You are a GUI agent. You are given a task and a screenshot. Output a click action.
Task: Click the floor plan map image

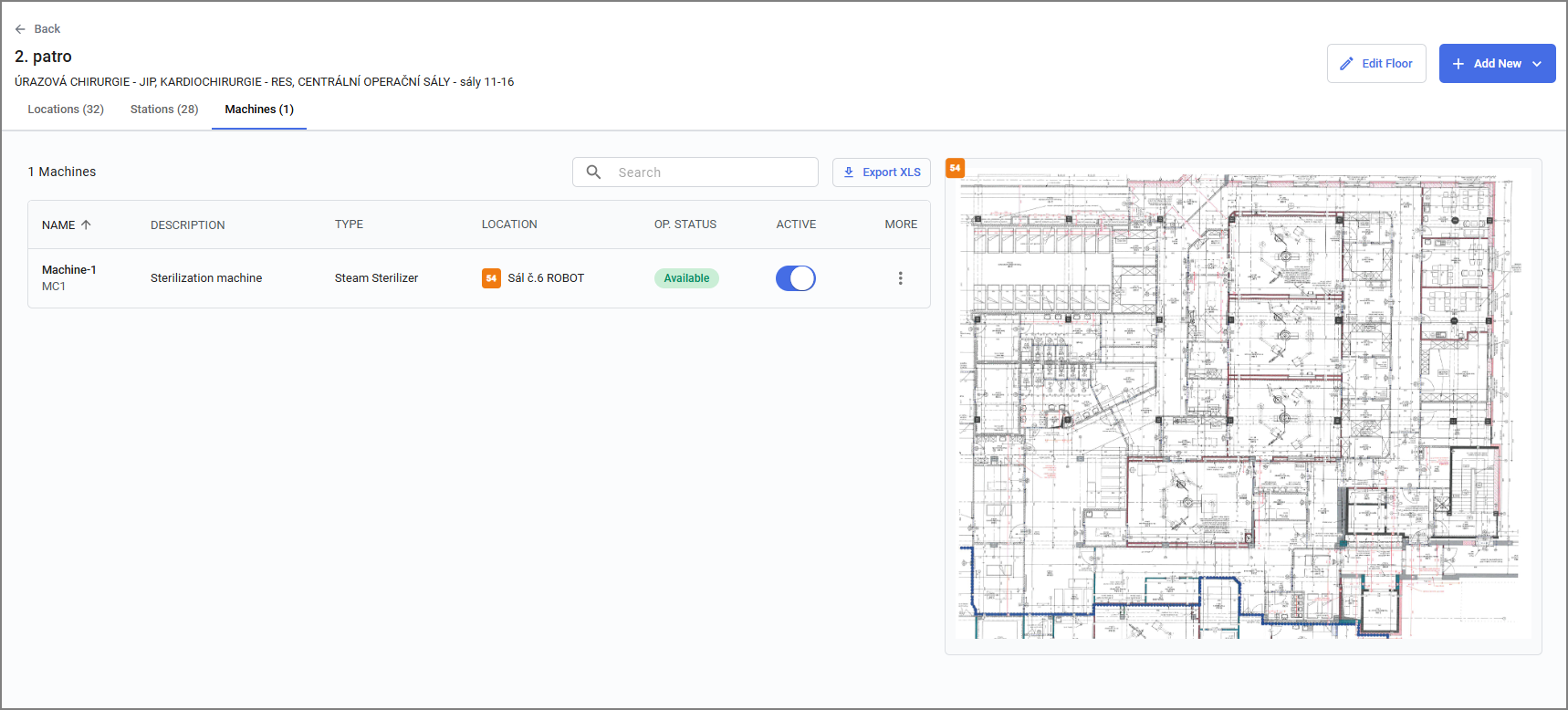(x=1243, y=403)
